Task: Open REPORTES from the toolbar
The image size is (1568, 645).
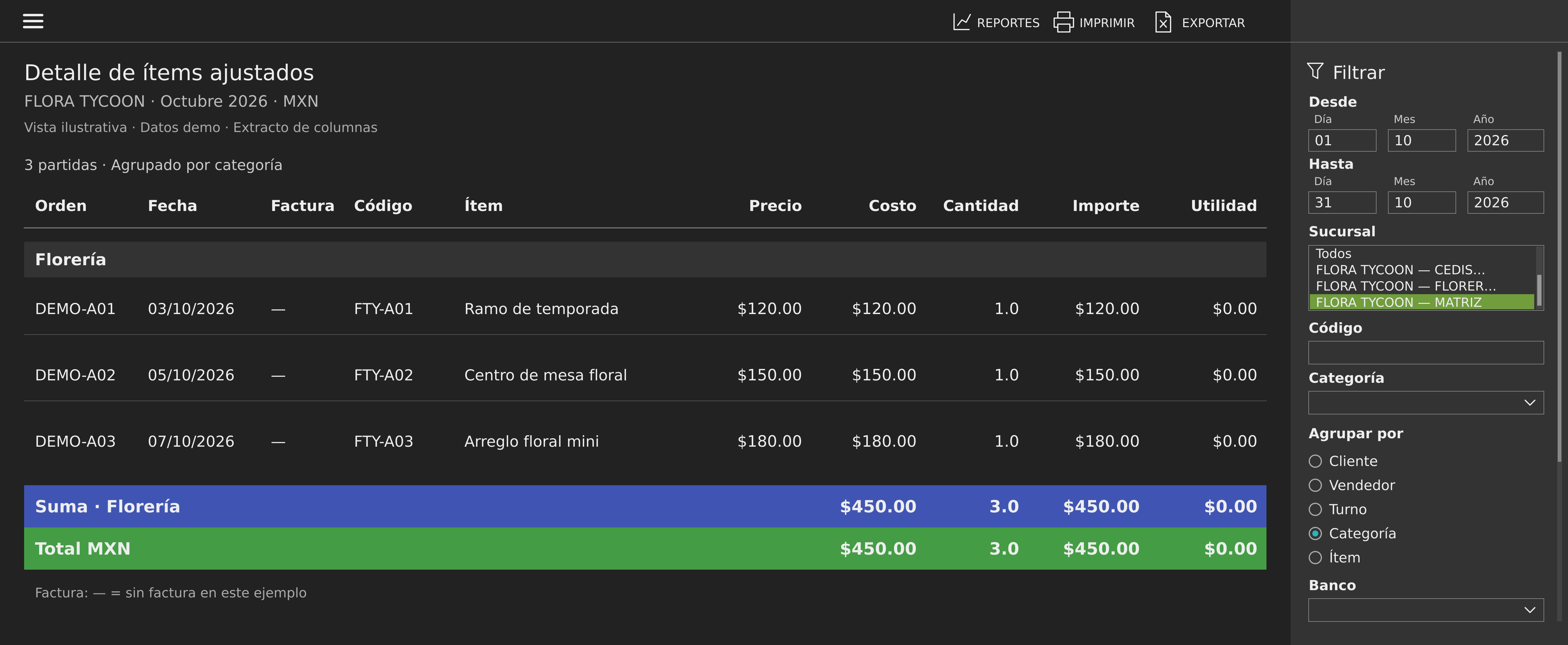Action: [x=1007, y=23]
